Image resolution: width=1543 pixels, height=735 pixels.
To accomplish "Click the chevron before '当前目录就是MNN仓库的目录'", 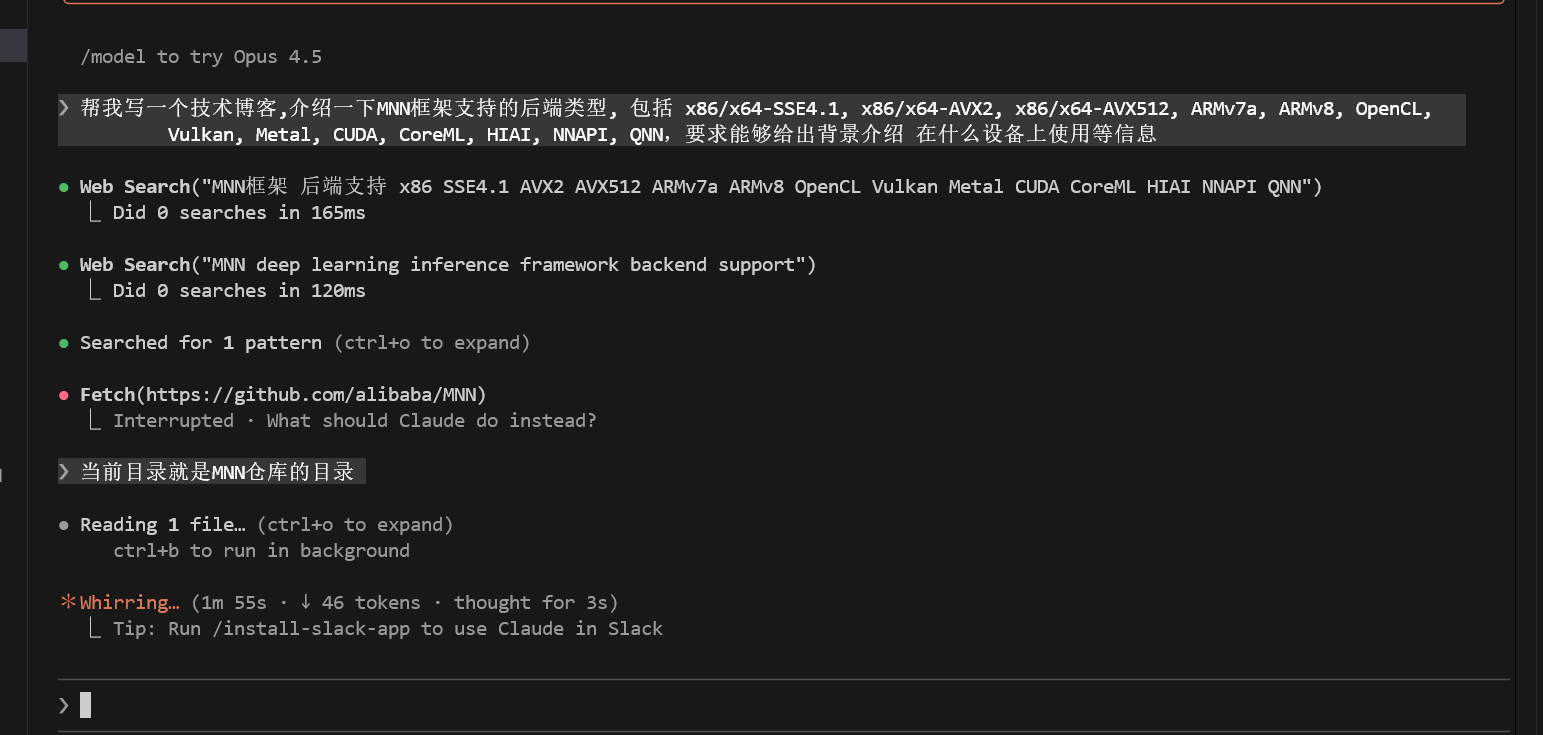I will click(65, 472).
